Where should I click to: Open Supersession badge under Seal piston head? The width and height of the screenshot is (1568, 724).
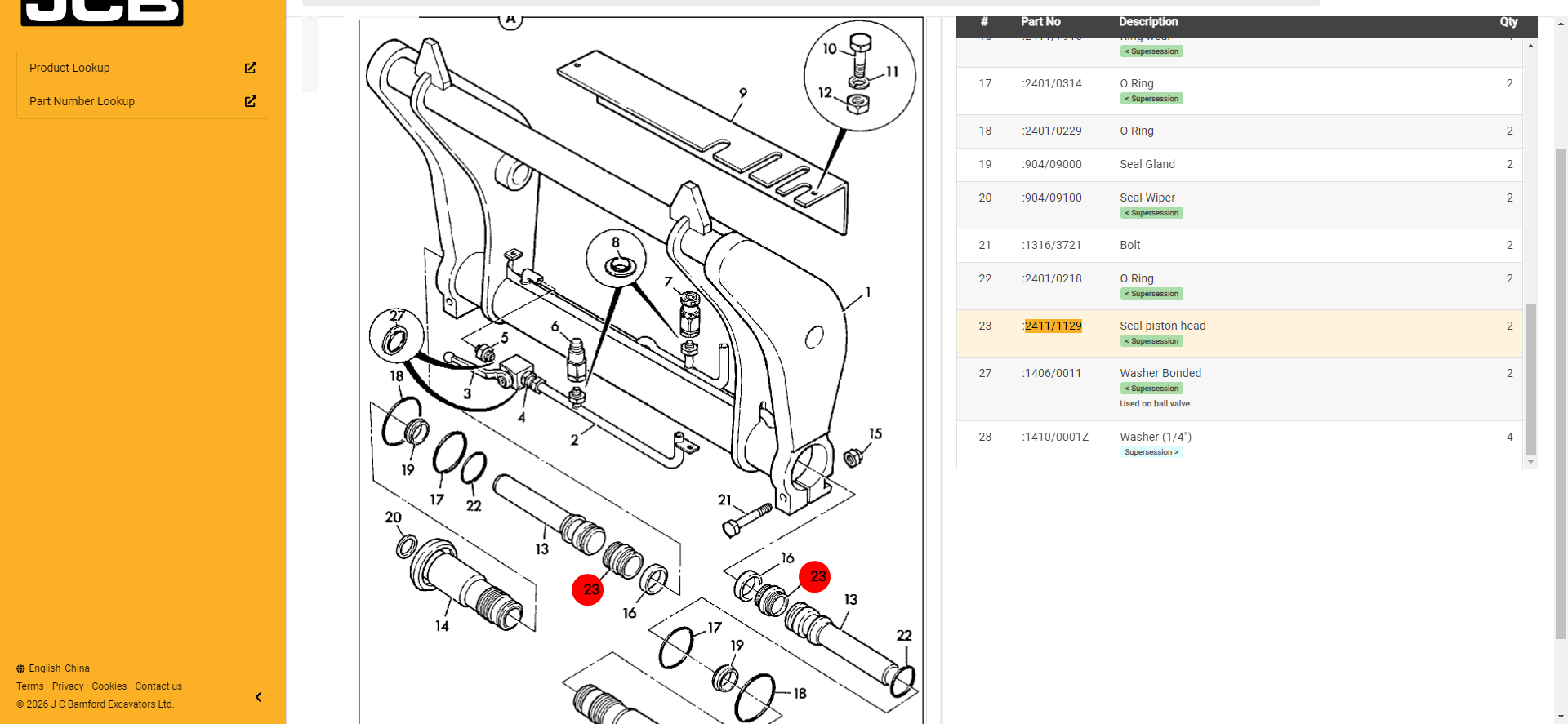click(1151, 341)
